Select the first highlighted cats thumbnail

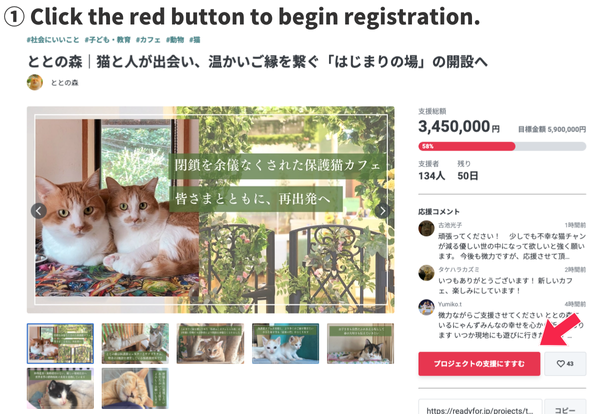coord(60,344)
